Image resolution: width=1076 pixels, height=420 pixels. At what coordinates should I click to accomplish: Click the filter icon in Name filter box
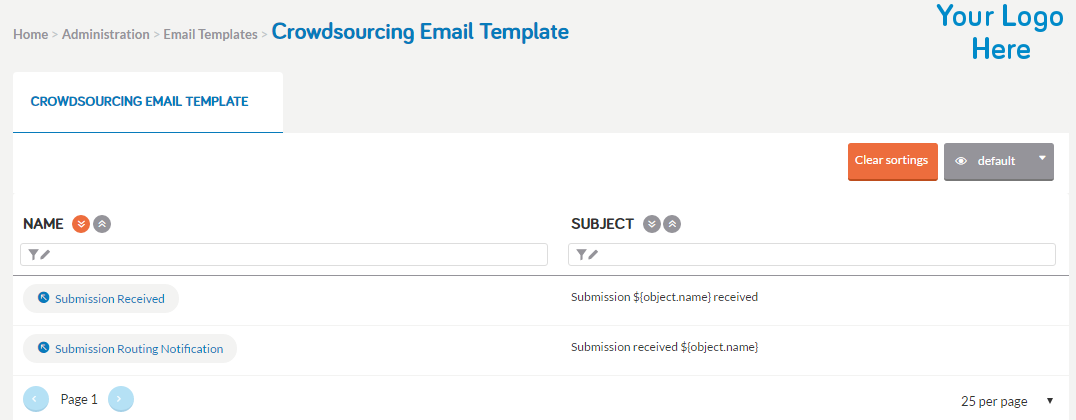coord(34,255)
